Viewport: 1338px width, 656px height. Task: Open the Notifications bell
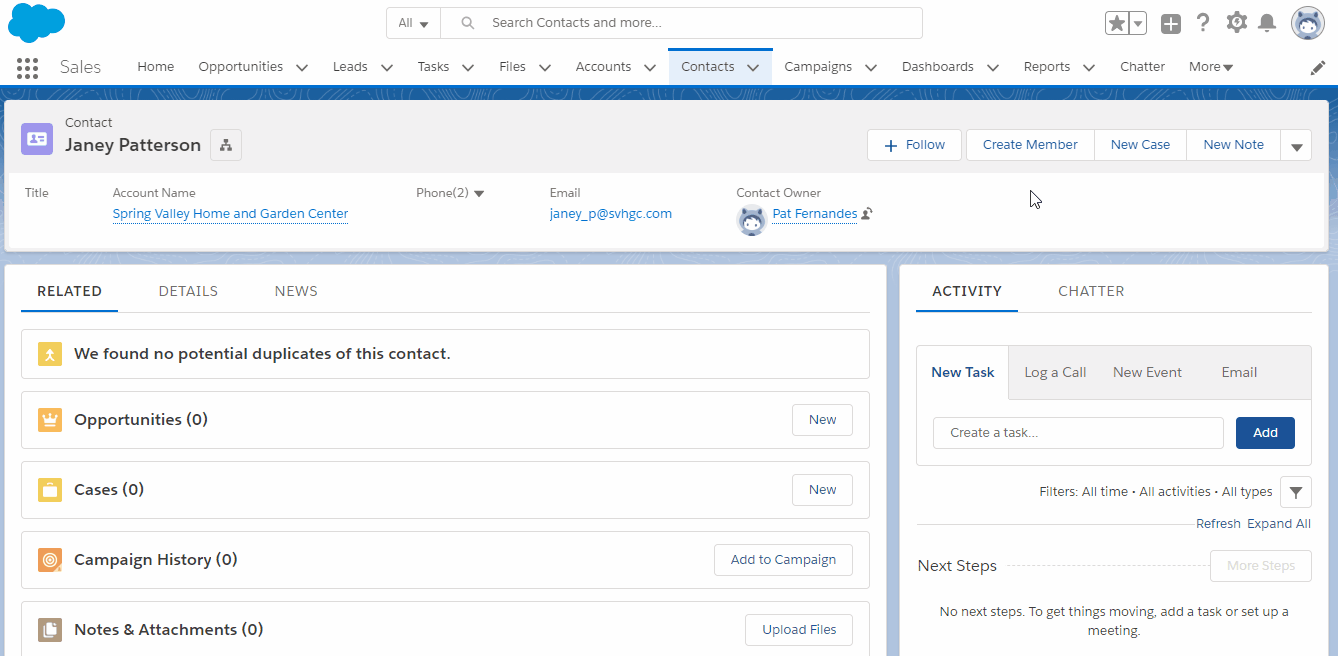click(x=1267, y=23)
